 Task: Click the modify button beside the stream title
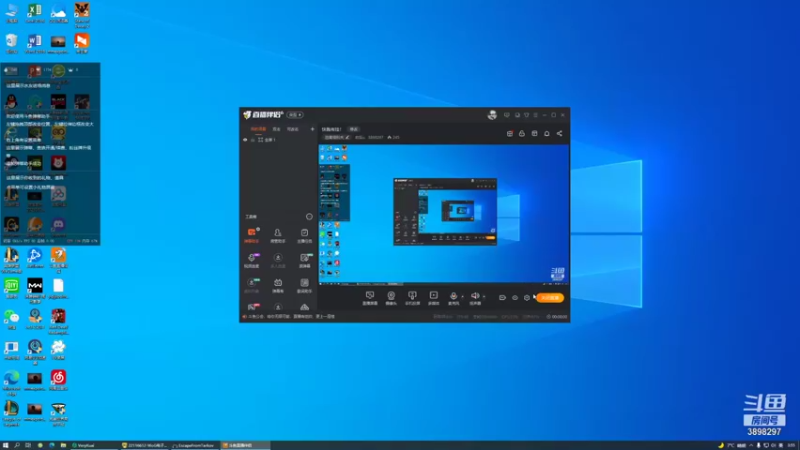(x=354, y=129)
